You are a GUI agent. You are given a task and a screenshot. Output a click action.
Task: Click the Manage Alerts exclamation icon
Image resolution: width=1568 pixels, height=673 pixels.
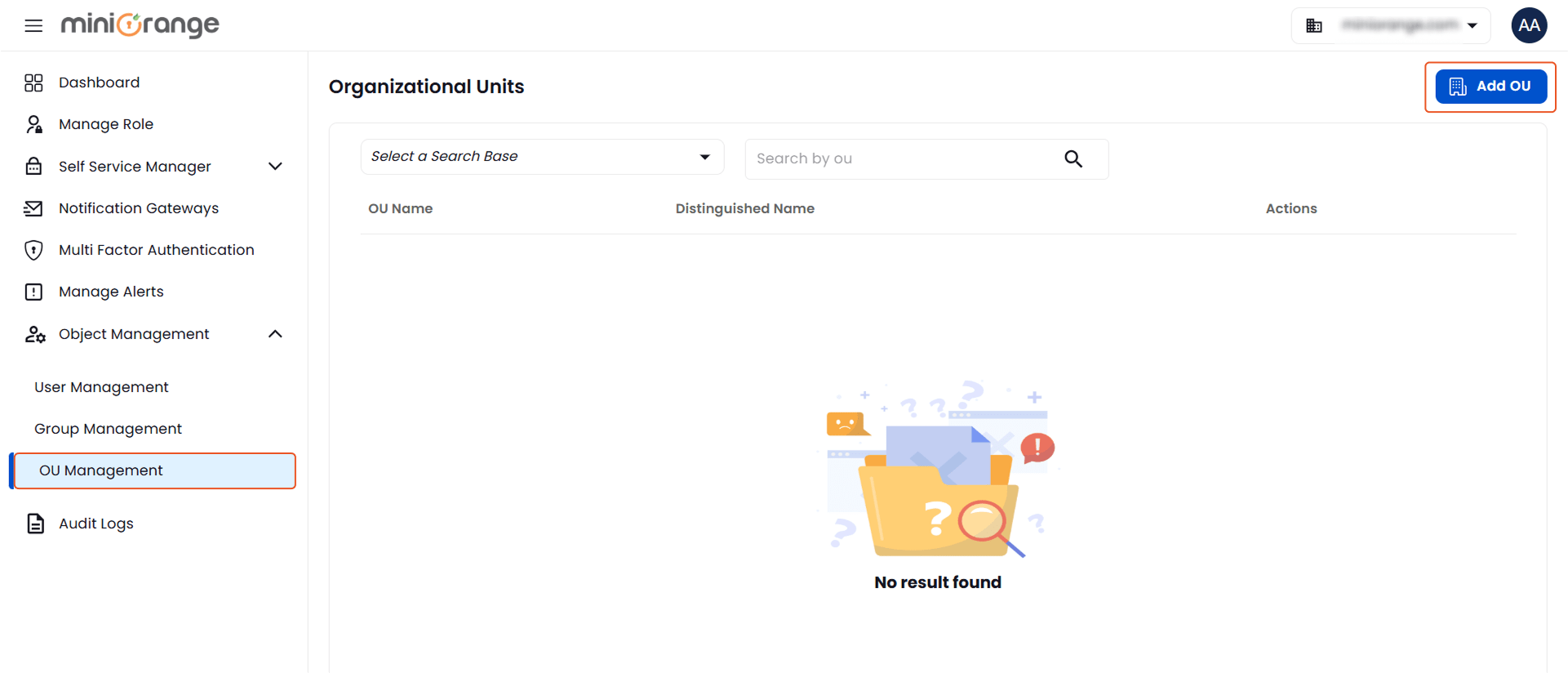33,292
